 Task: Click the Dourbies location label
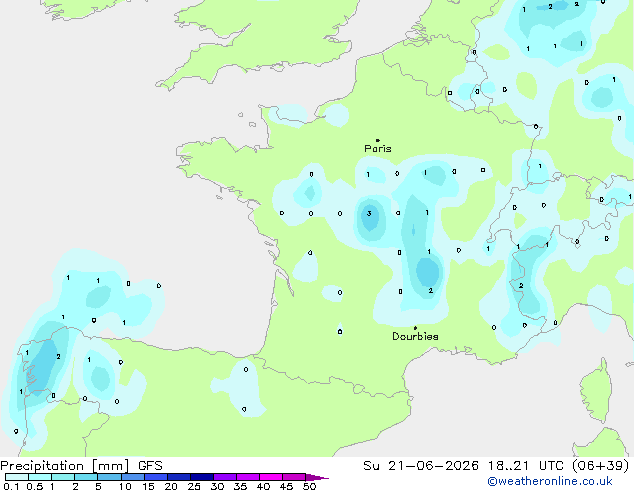(x=415, y=336)
